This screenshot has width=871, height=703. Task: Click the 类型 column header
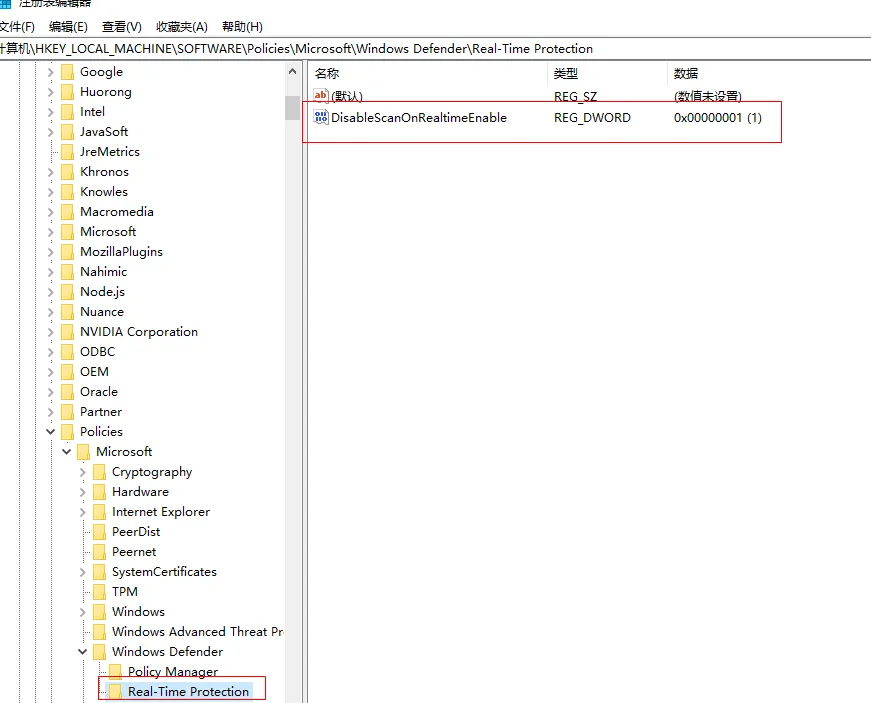(566, 73)
